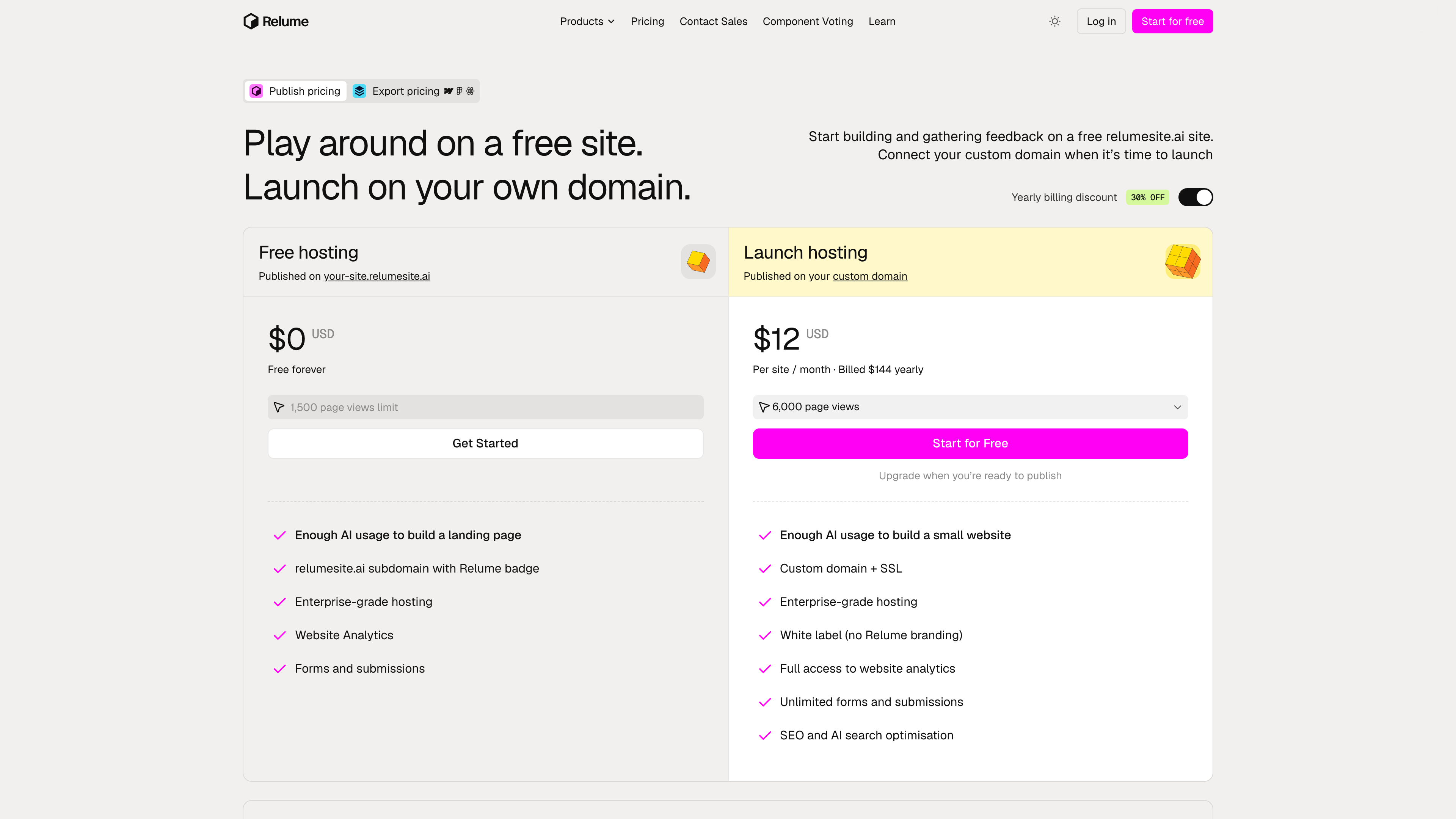Click Start for free in header
Viewport: 1456px width, 819px height.
1172,22
